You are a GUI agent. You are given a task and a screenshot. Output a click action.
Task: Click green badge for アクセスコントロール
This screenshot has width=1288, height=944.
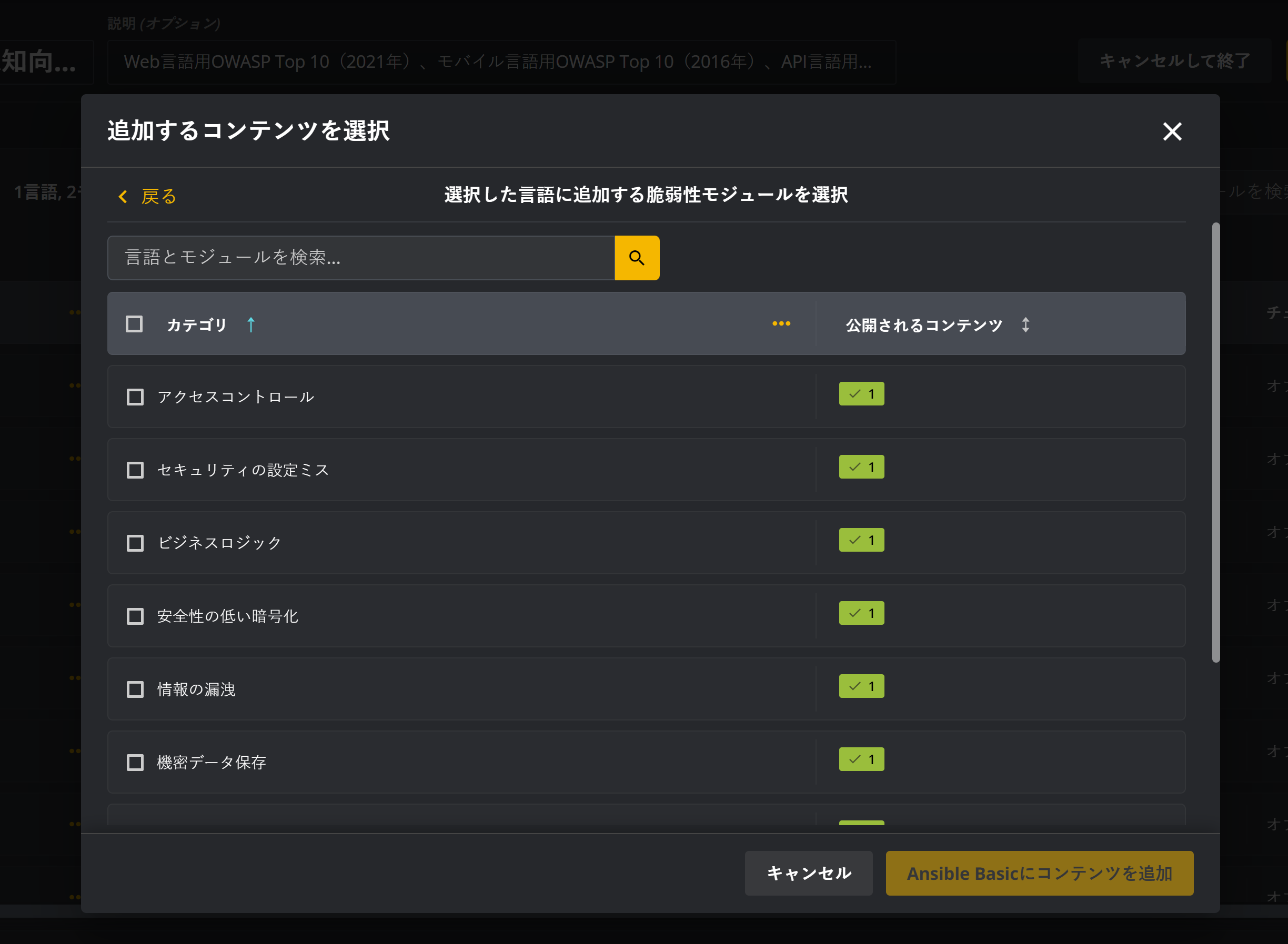click(x=861, y=394)
